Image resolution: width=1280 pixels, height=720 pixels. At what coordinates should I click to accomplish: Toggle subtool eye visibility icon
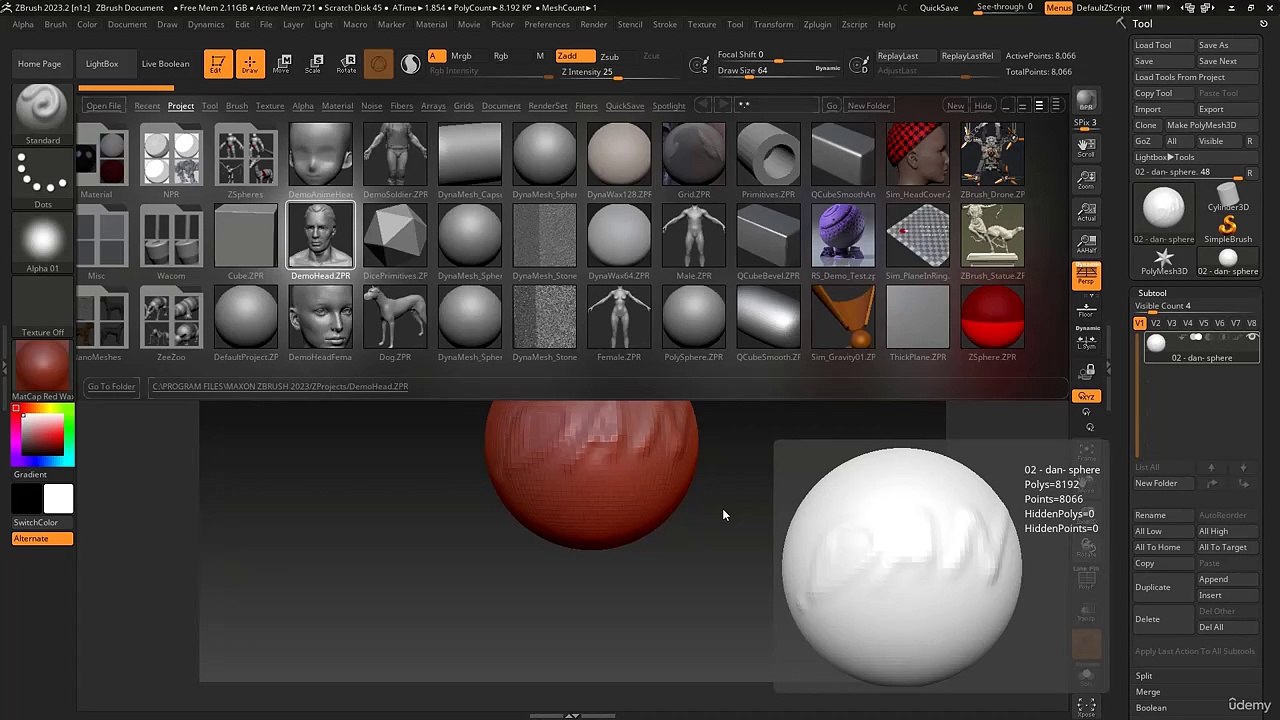pos(1251,339)
